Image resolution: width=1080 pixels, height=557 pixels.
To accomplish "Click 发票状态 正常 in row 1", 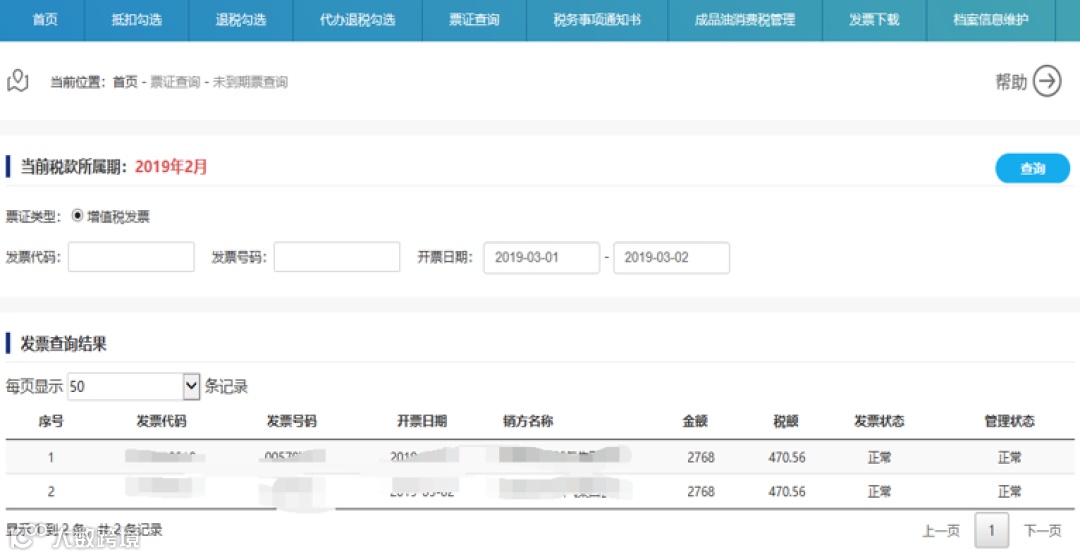I will (880, 457).
